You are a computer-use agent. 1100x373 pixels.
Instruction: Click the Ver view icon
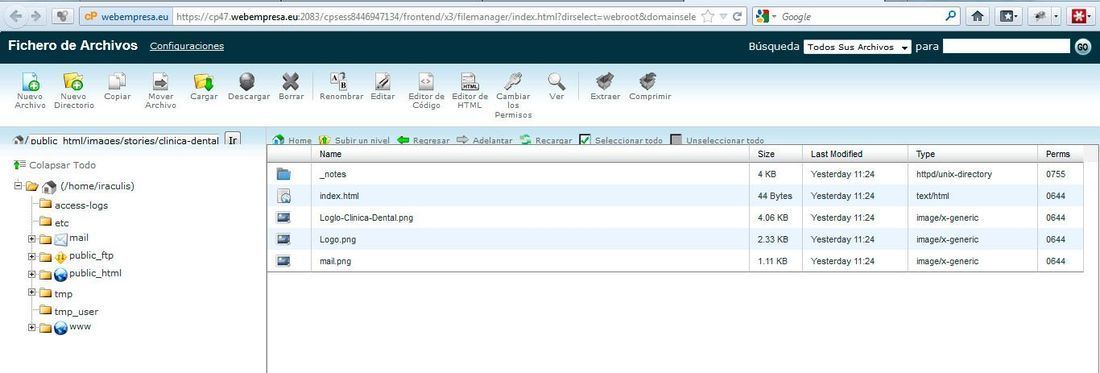[556, 82]
